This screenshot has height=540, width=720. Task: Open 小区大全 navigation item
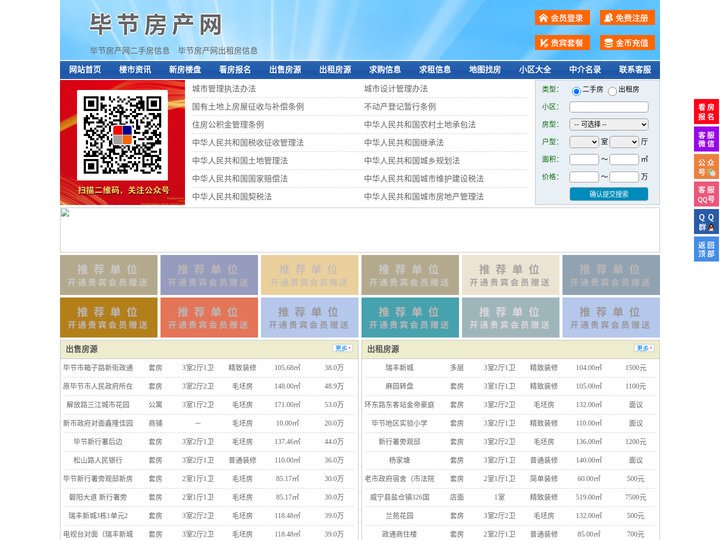(535, 70)
